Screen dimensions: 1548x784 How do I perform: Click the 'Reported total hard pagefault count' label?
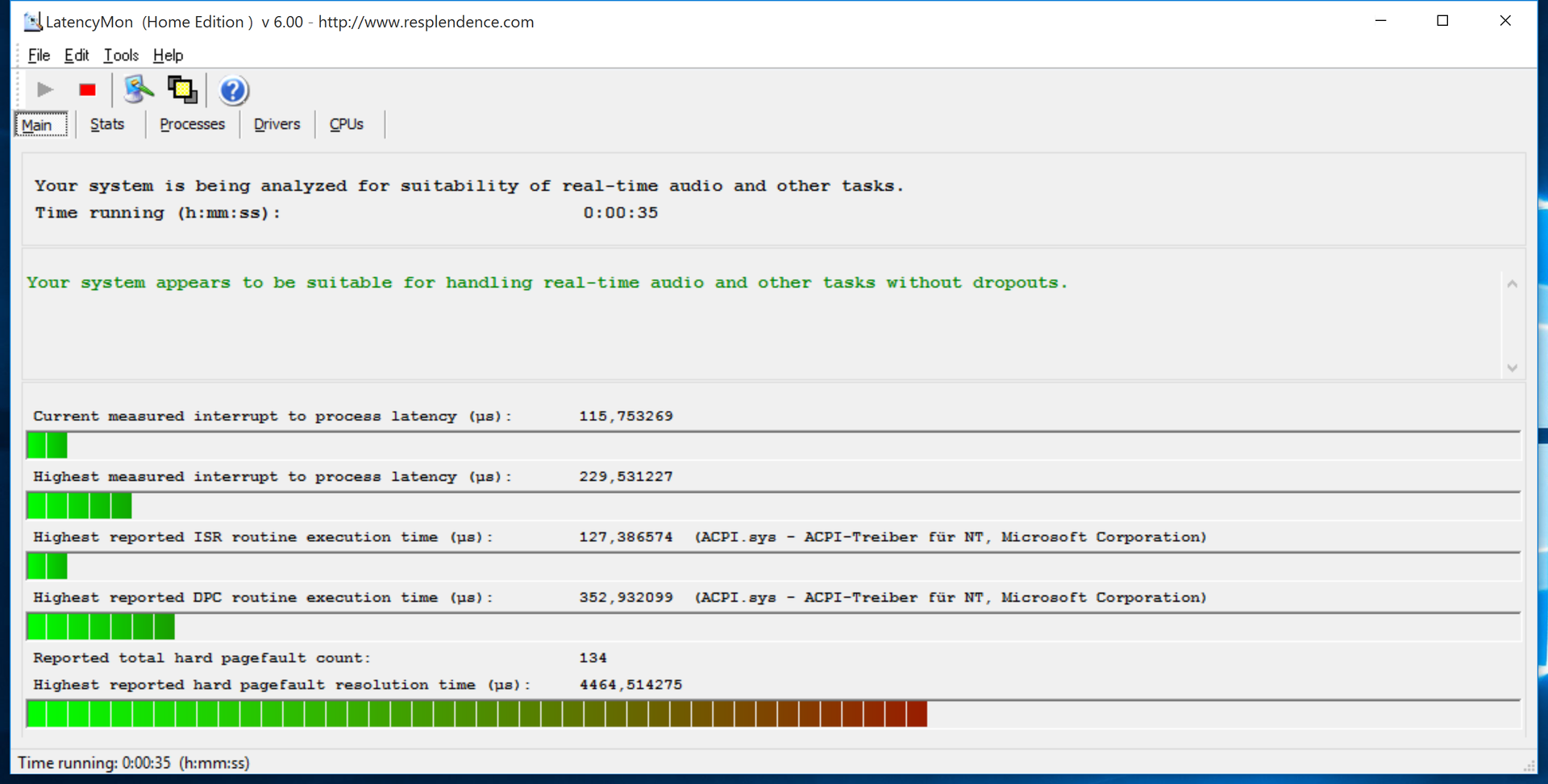pos(202,658)
